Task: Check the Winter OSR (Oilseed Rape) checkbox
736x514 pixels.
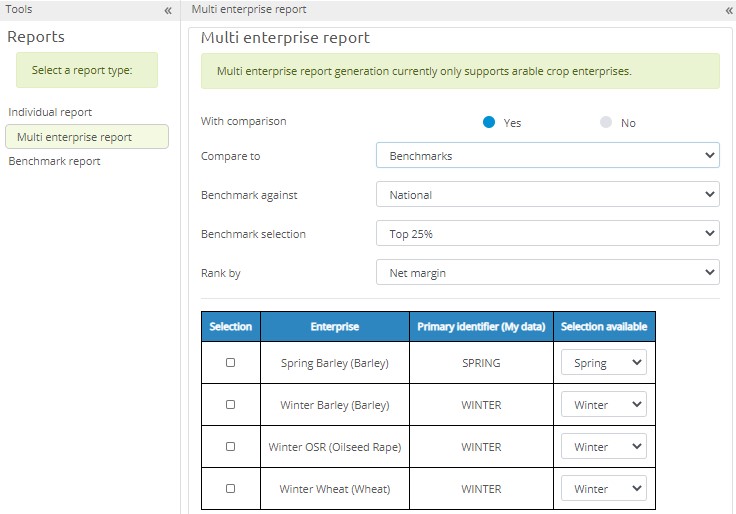Action: tap(230, 447)
